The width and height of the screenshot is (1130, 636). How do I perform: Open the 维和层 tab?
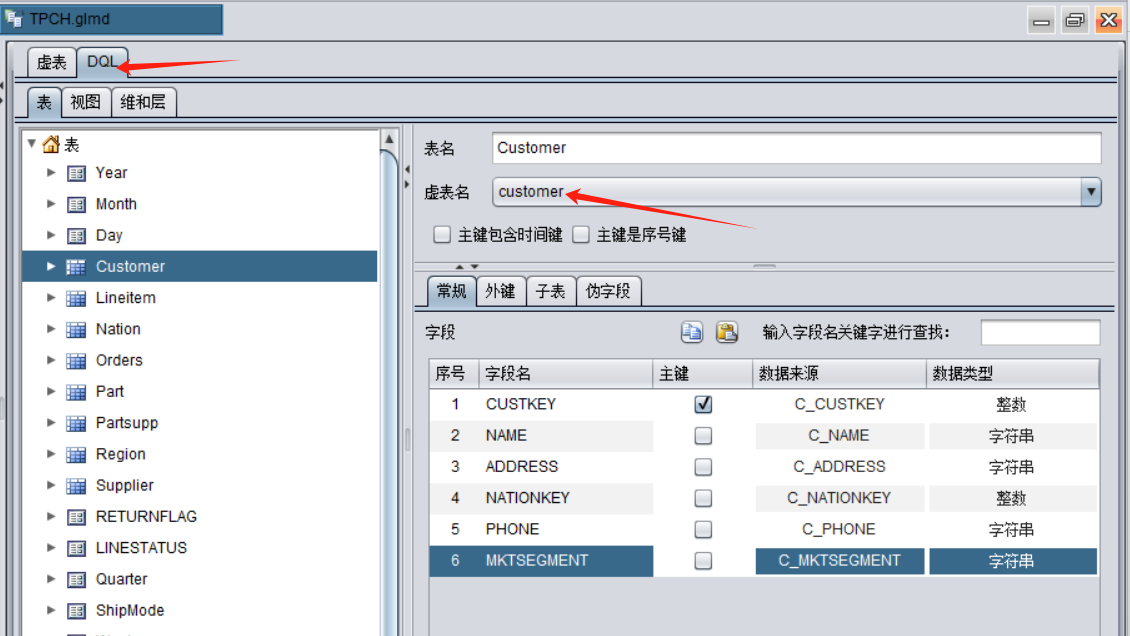(x=143, y=102)
